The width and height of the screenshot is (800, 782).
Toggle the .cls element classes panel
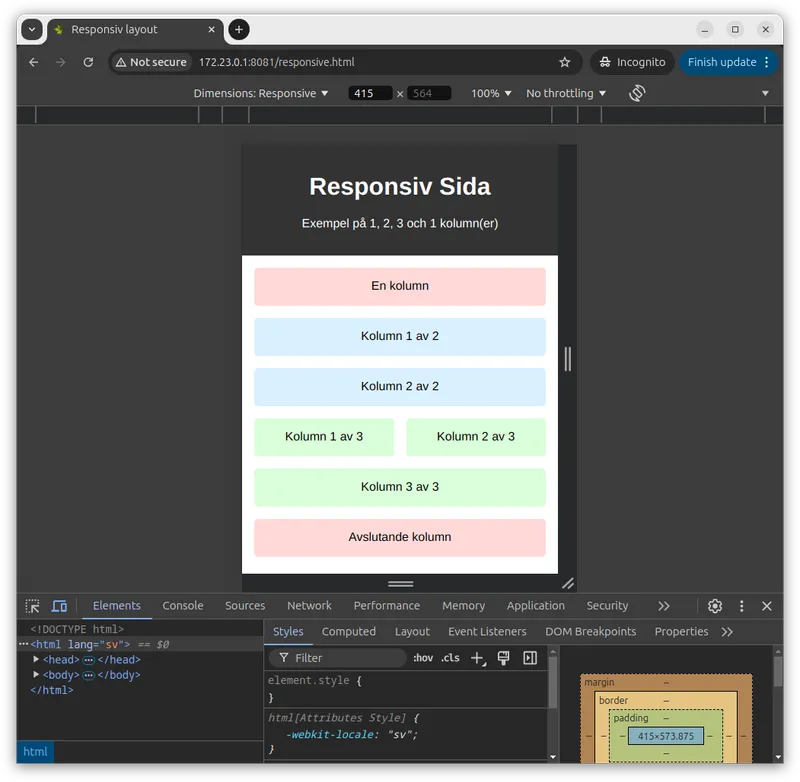(450, 658)
